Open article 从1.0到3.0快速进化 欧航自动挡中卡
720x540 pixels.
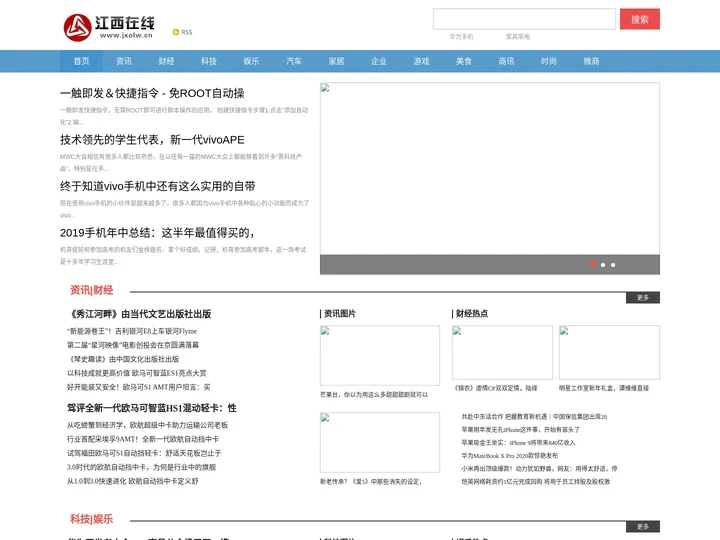click(133, 481)
